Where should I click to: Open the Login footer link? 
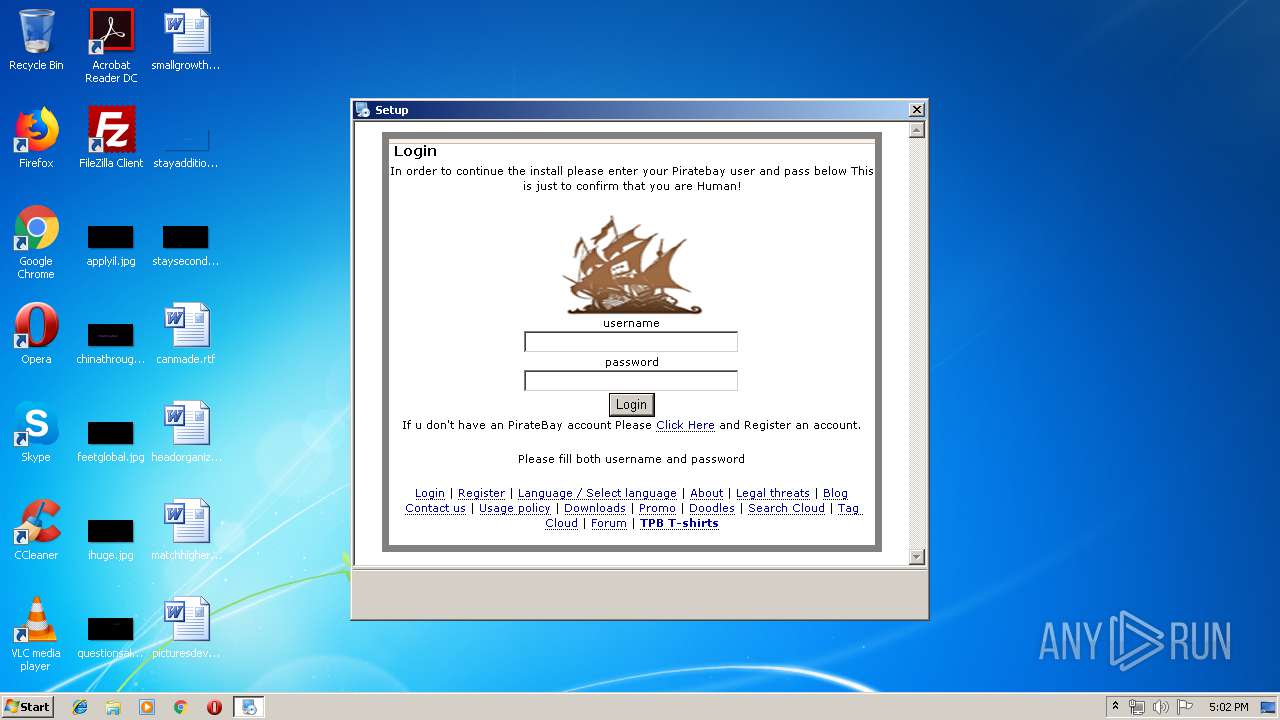click(430, 493)
